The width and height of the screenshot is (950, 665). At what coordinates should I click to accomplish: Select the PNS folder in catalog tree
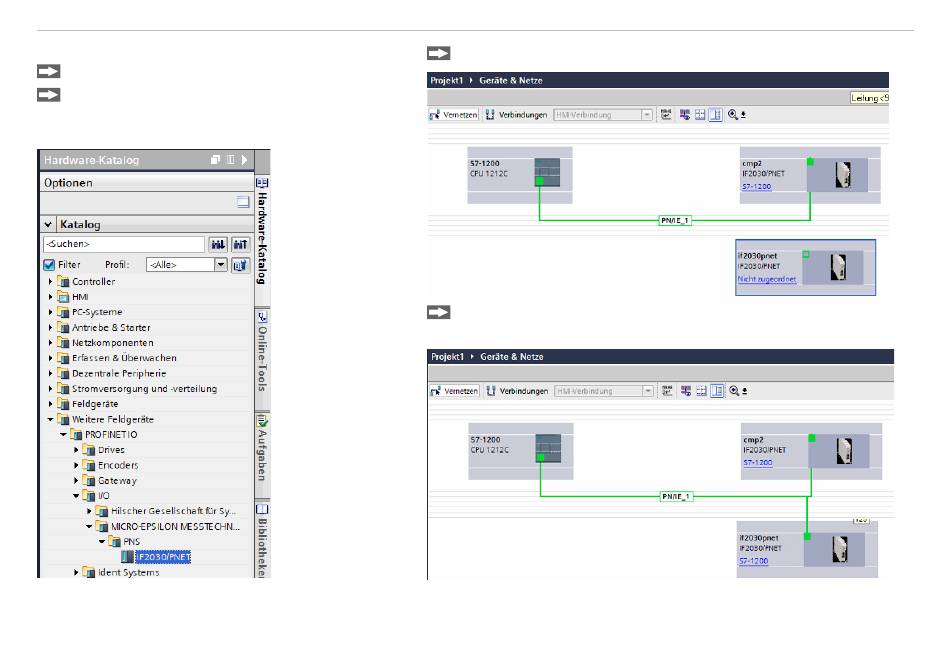(x=131, y=541)
